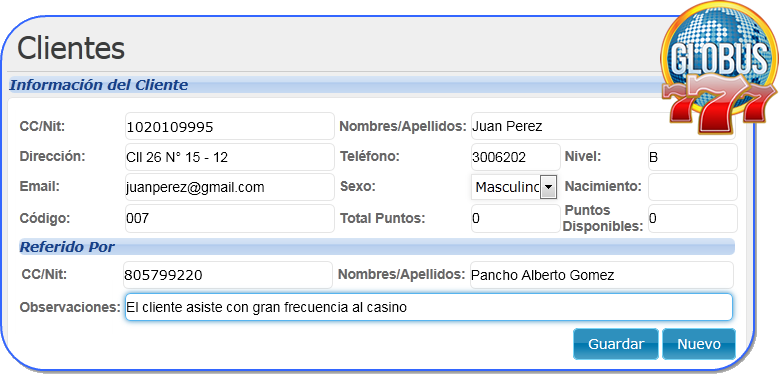Click the Puntos Disponibles field
Image resolution: width=779 pixels, height=374 pixels.
click(x=693, y=218)
